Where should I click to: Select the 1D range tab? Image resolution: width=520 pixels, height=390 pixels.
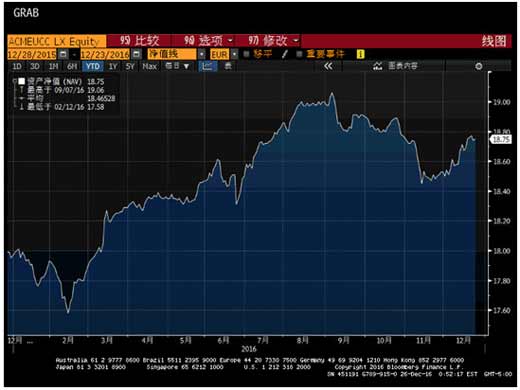[17, 66]
